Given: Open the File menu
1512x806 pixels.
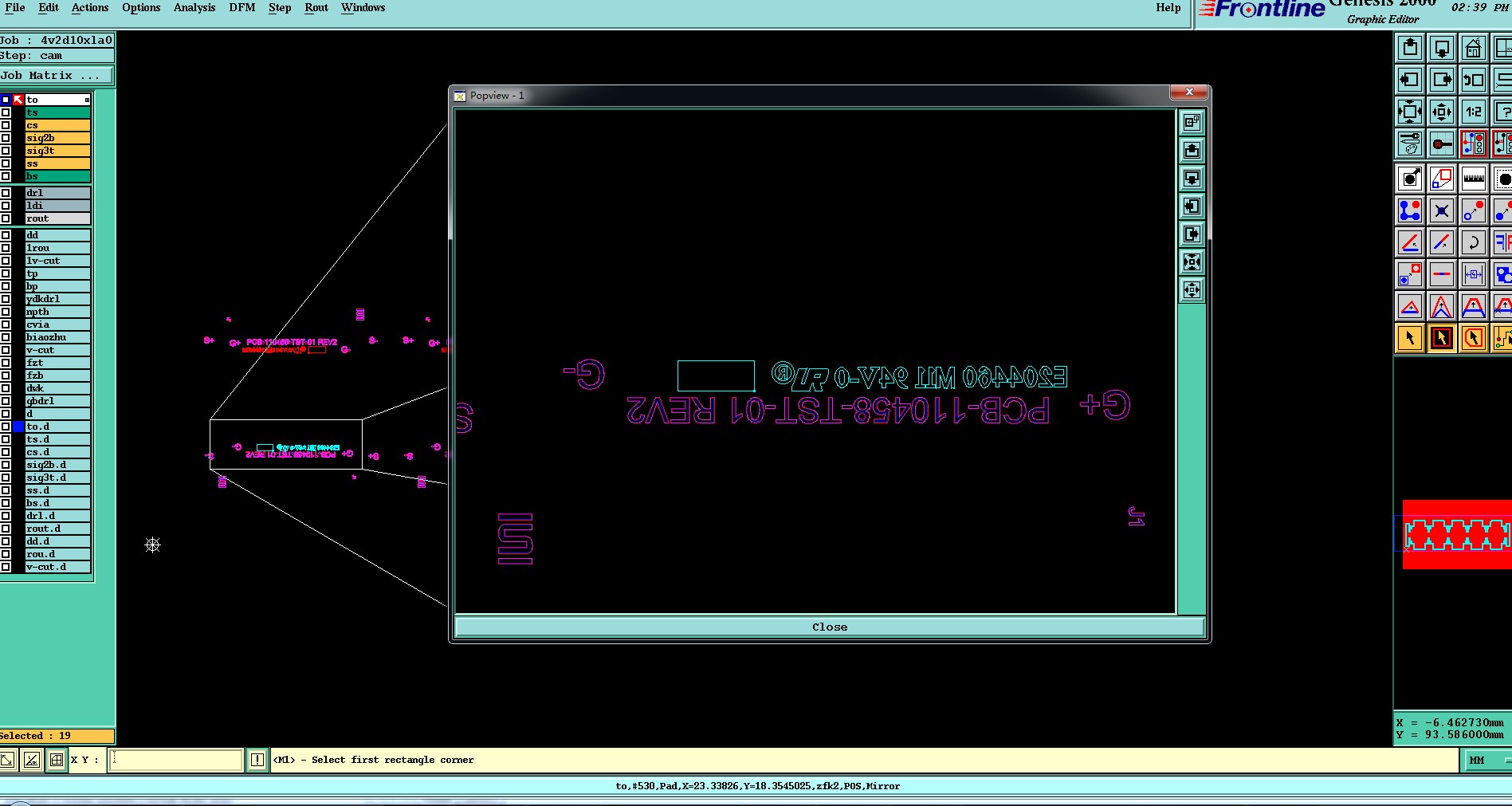Looking at the screenshot, I should point(15,8).
